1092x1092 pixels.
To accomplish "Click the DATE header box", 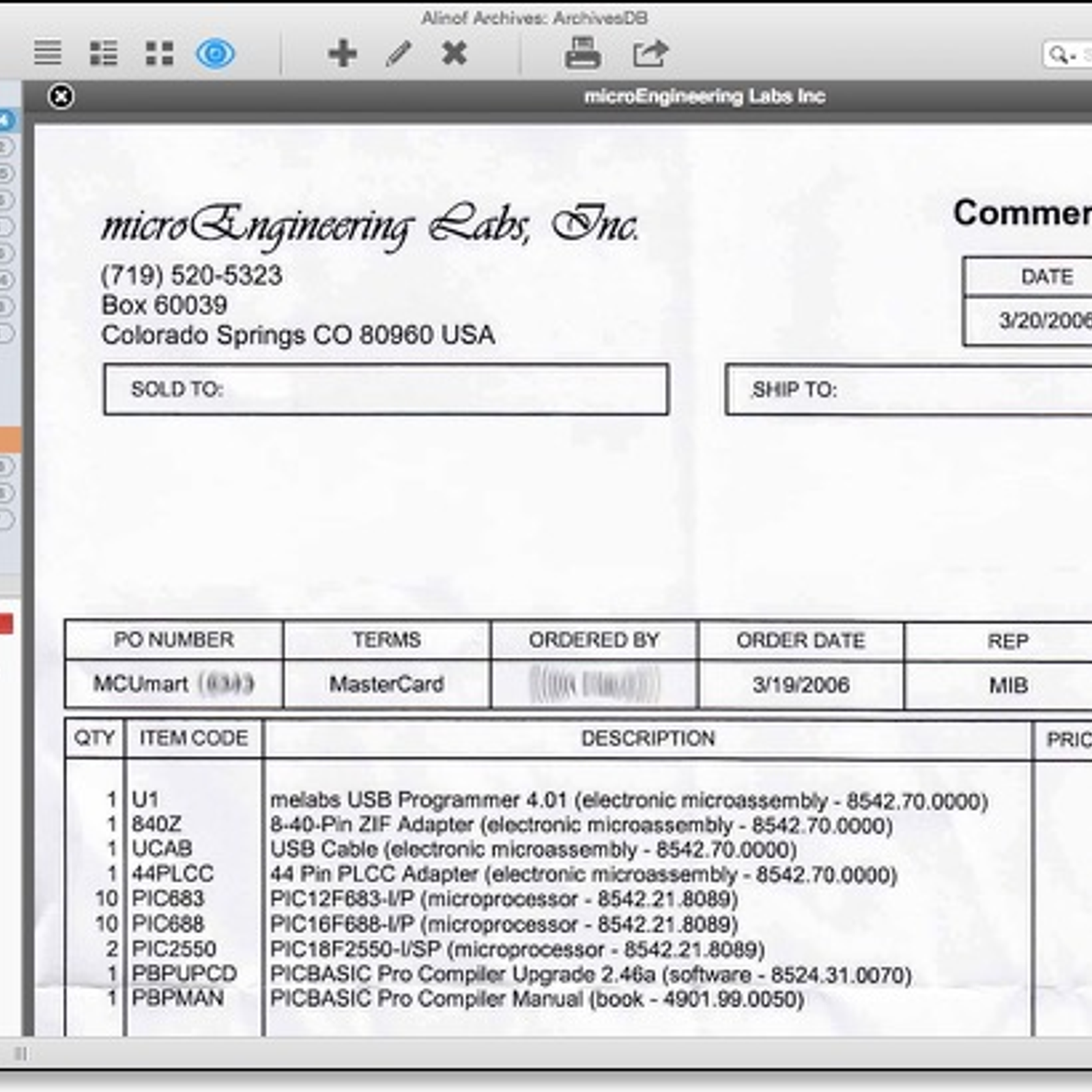I will [1028, 276].
